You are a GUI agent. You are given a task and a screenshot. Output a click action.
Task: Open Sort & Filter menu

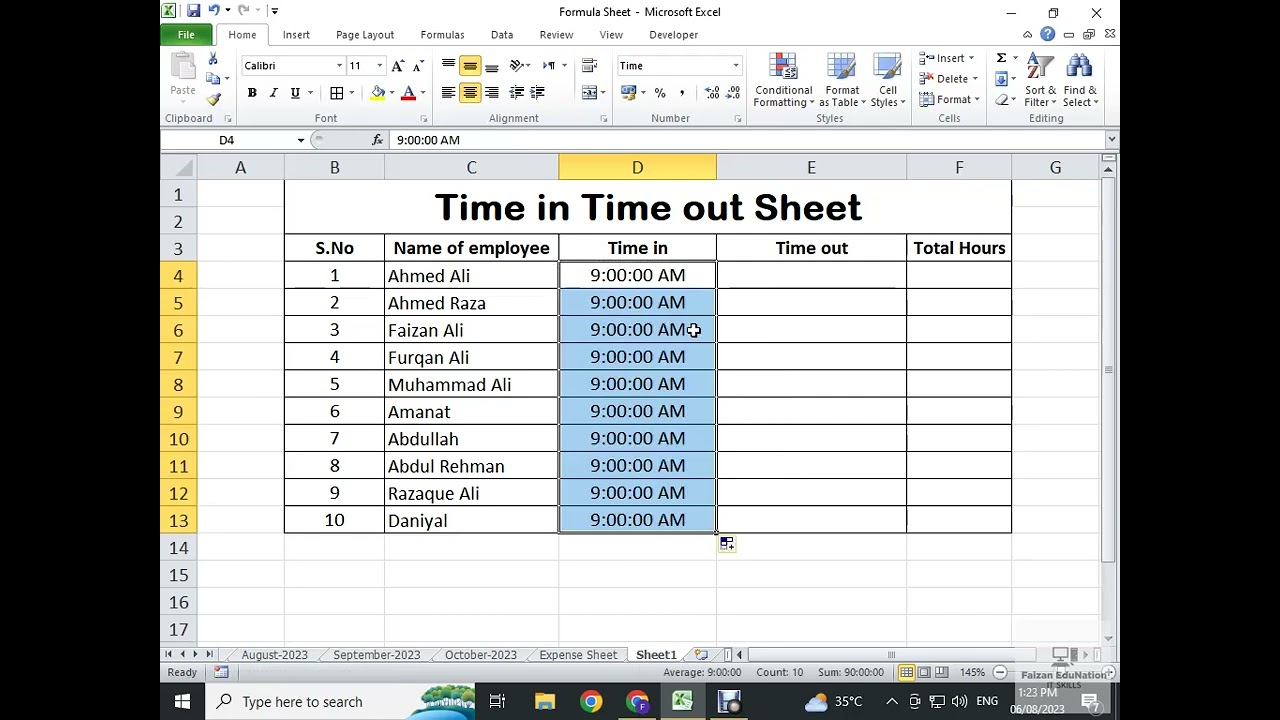coord(1040,81)
